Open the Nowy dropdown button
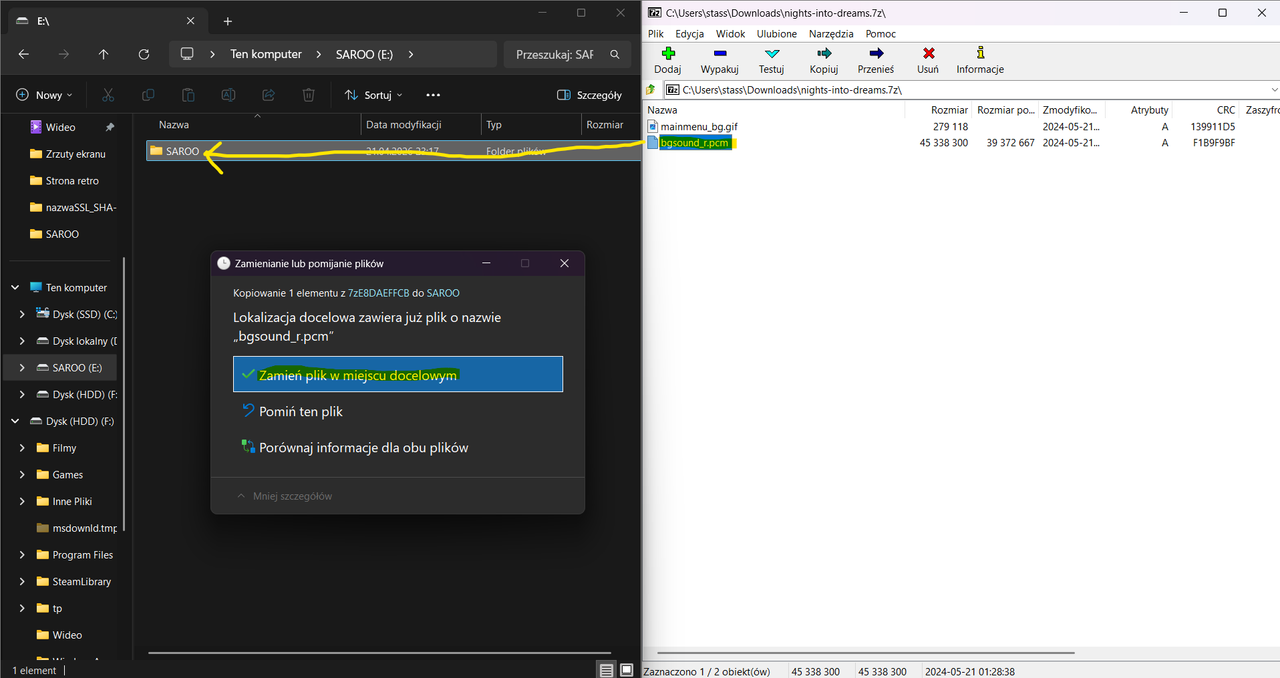 coord(44,95)
